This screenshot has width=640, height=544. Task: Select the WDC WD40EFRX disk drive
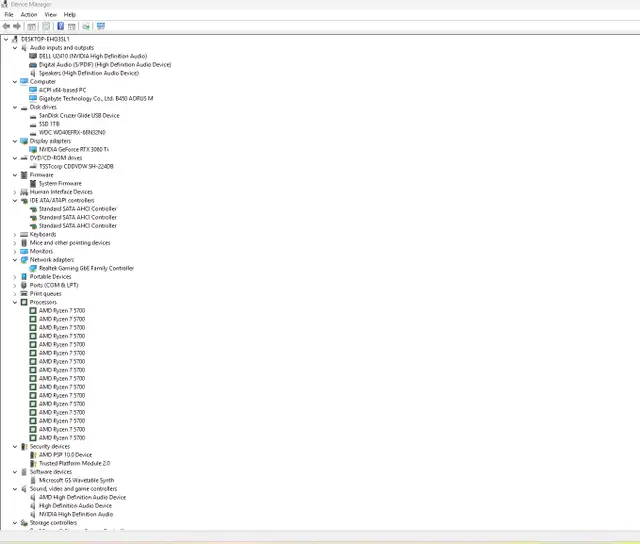[x=72, y=133]
